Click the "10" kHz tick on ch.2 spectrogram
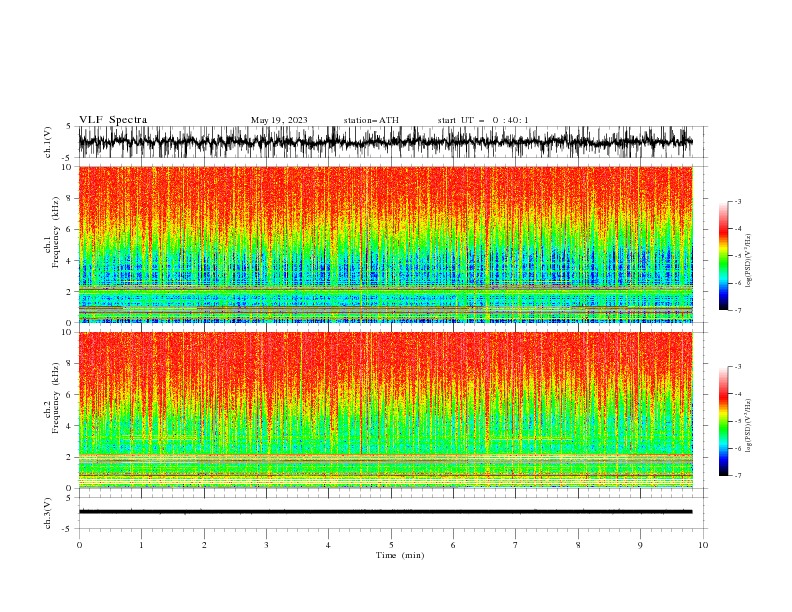The image size is (792, 612). (67, 332)
